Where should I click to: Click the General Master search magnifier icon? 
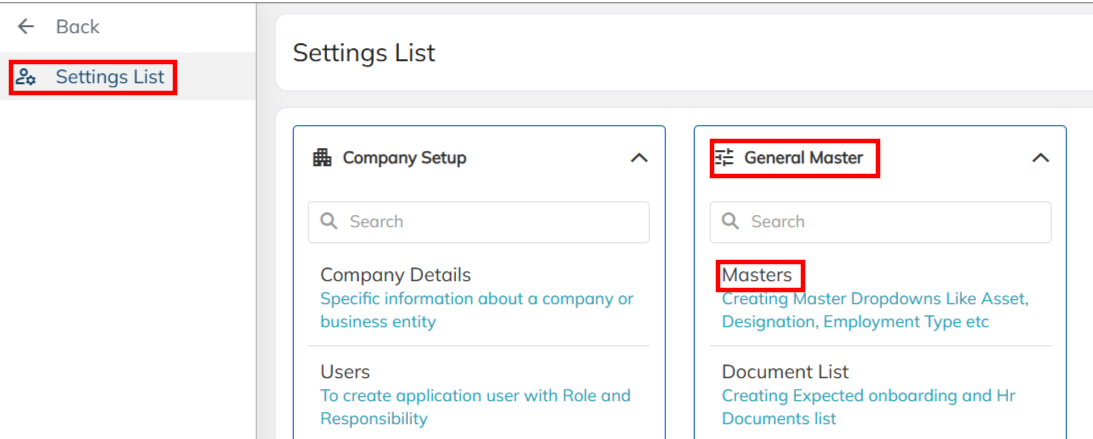coord(731,222)
